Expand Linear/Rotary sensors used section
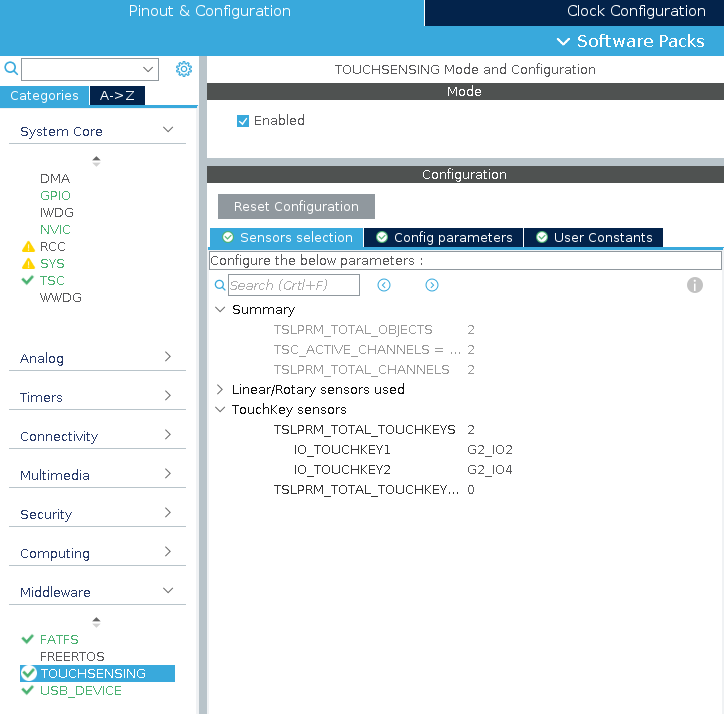 220,390
